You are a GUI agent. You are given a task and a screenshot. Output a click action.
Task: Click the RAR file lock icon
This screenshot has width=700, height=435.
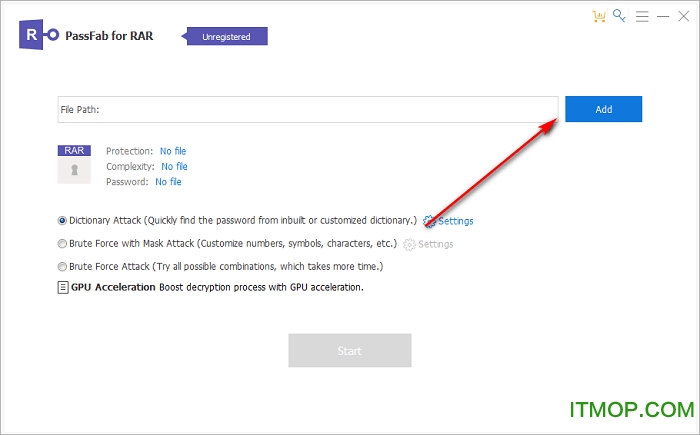click(74, 164)
